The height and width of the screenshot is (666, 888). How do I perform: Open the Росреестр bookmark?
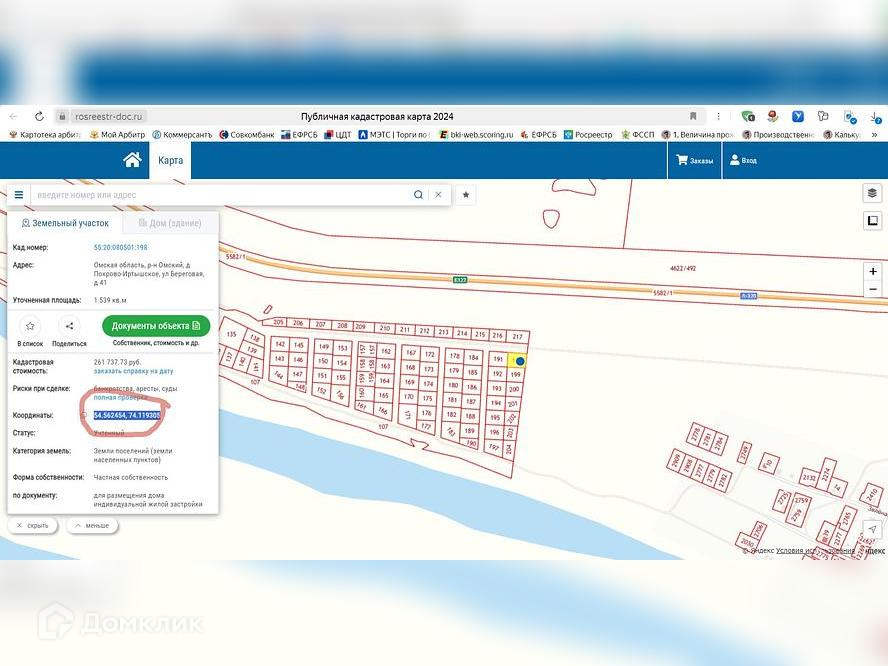[x=588, y=135]
